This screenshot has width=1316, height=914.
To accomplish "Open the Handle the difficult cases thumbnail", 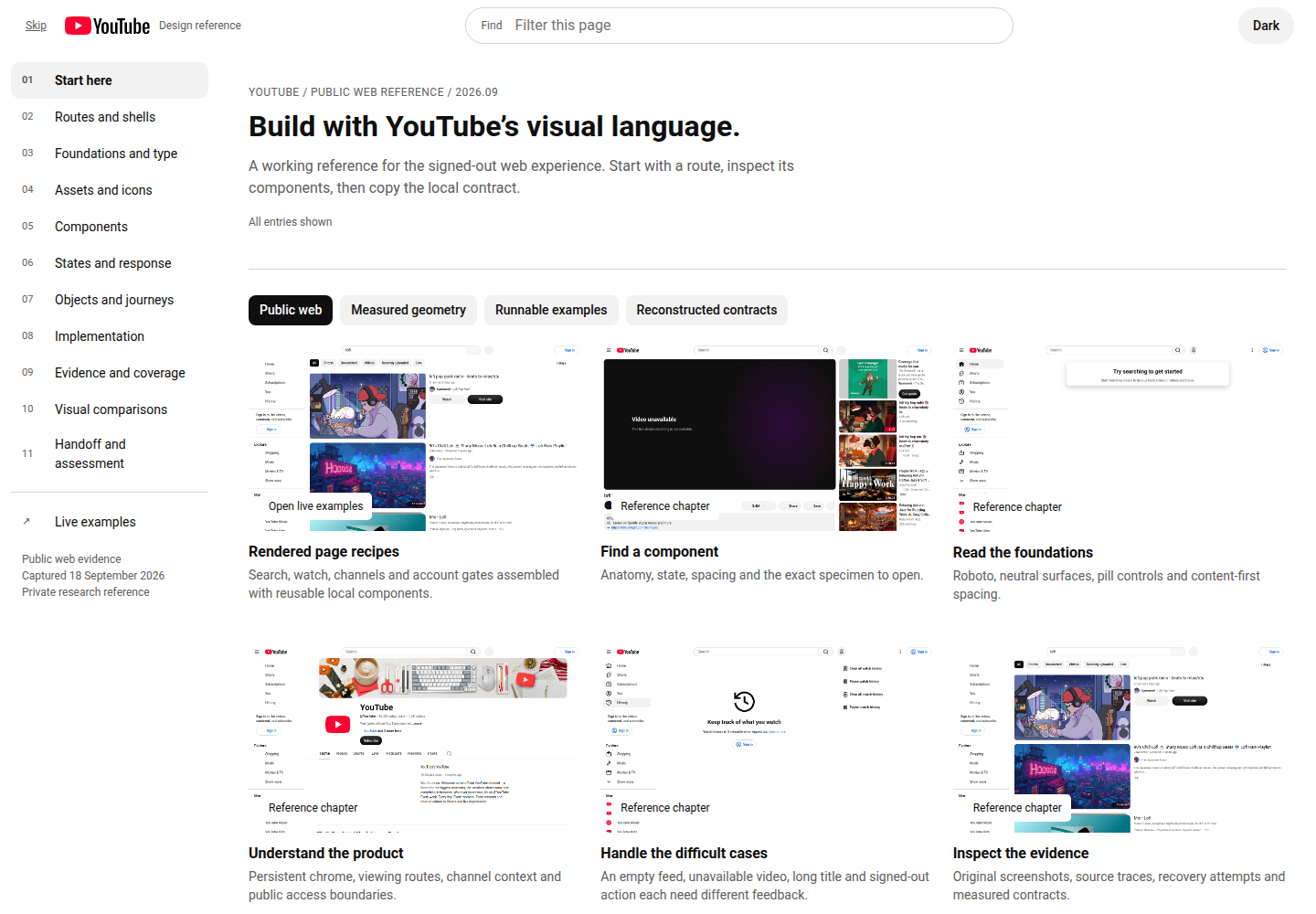I will 768,740.
